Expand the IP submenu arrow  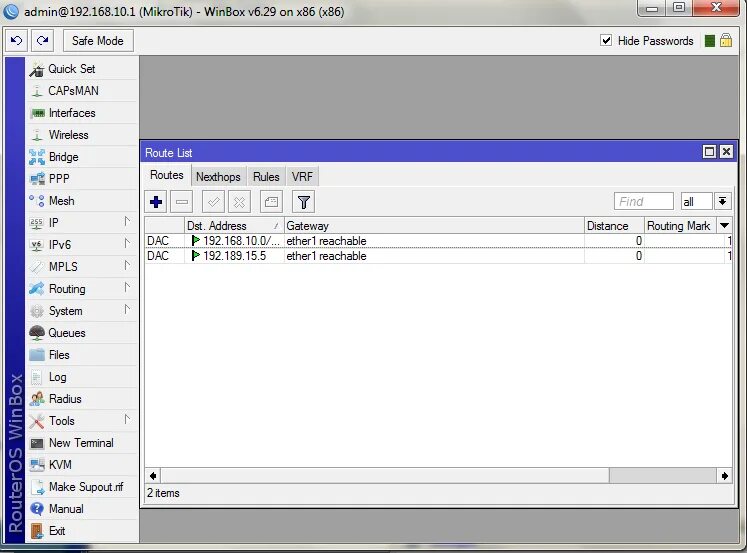(127, 221)
